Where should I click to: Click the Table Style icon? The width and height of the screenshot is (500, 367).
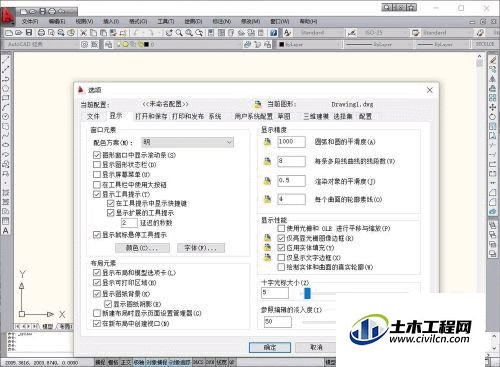click(x=415, y=33)
